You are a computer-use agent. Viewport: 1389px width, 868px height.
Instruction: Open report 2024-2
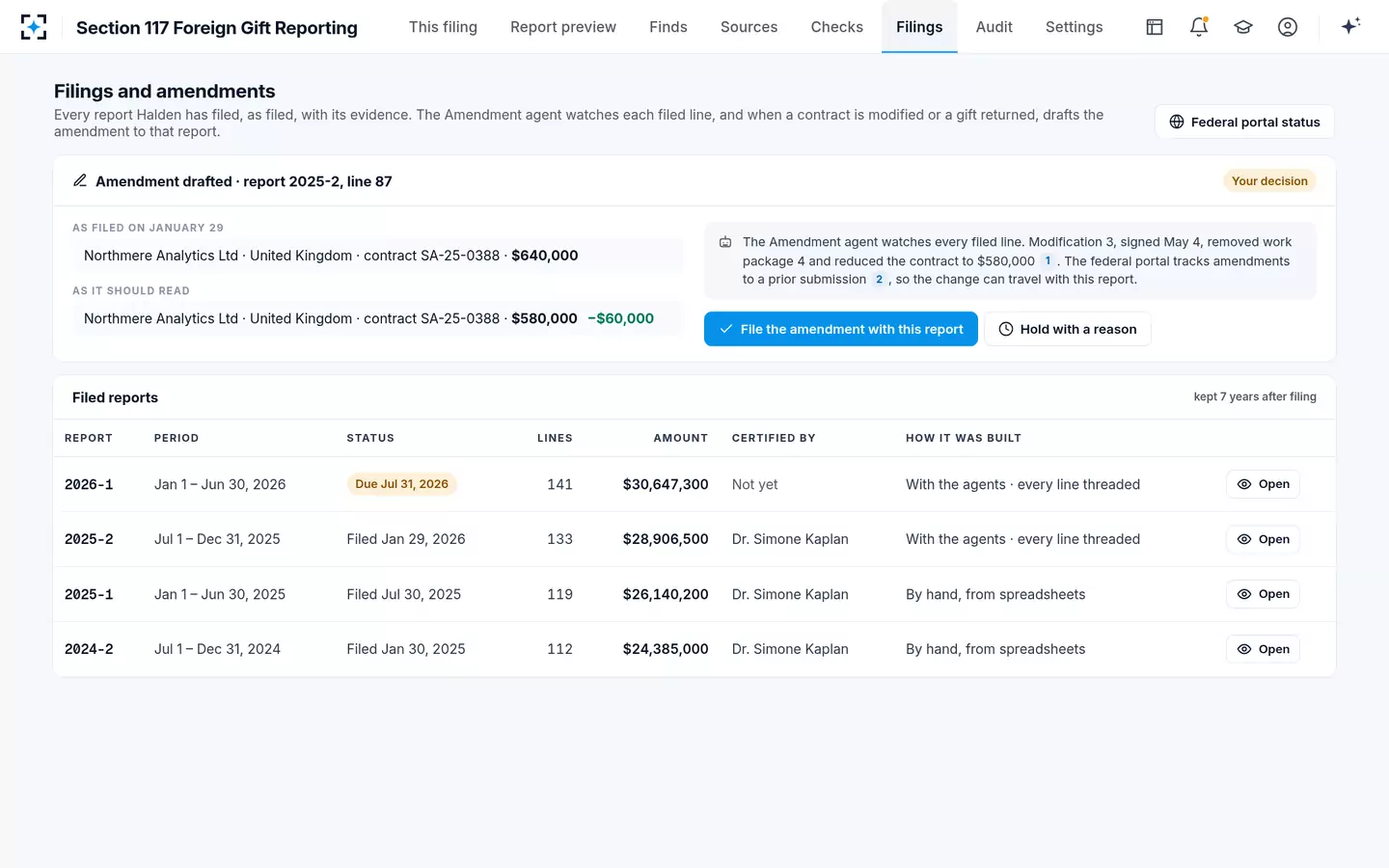1263,649
